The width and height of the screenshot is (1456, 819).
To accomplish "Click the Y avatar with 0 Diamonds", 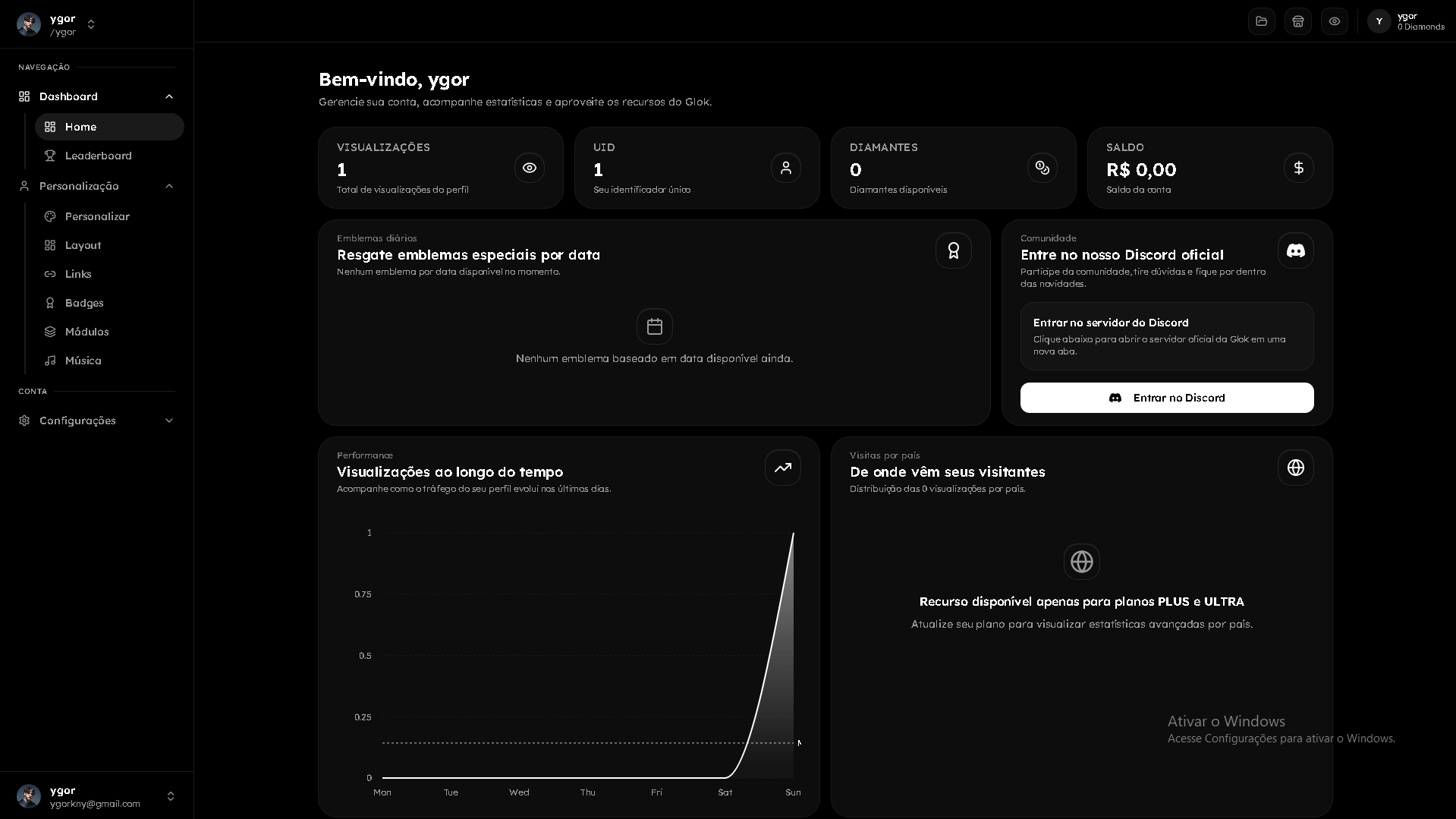I will tap(1379, 21).
